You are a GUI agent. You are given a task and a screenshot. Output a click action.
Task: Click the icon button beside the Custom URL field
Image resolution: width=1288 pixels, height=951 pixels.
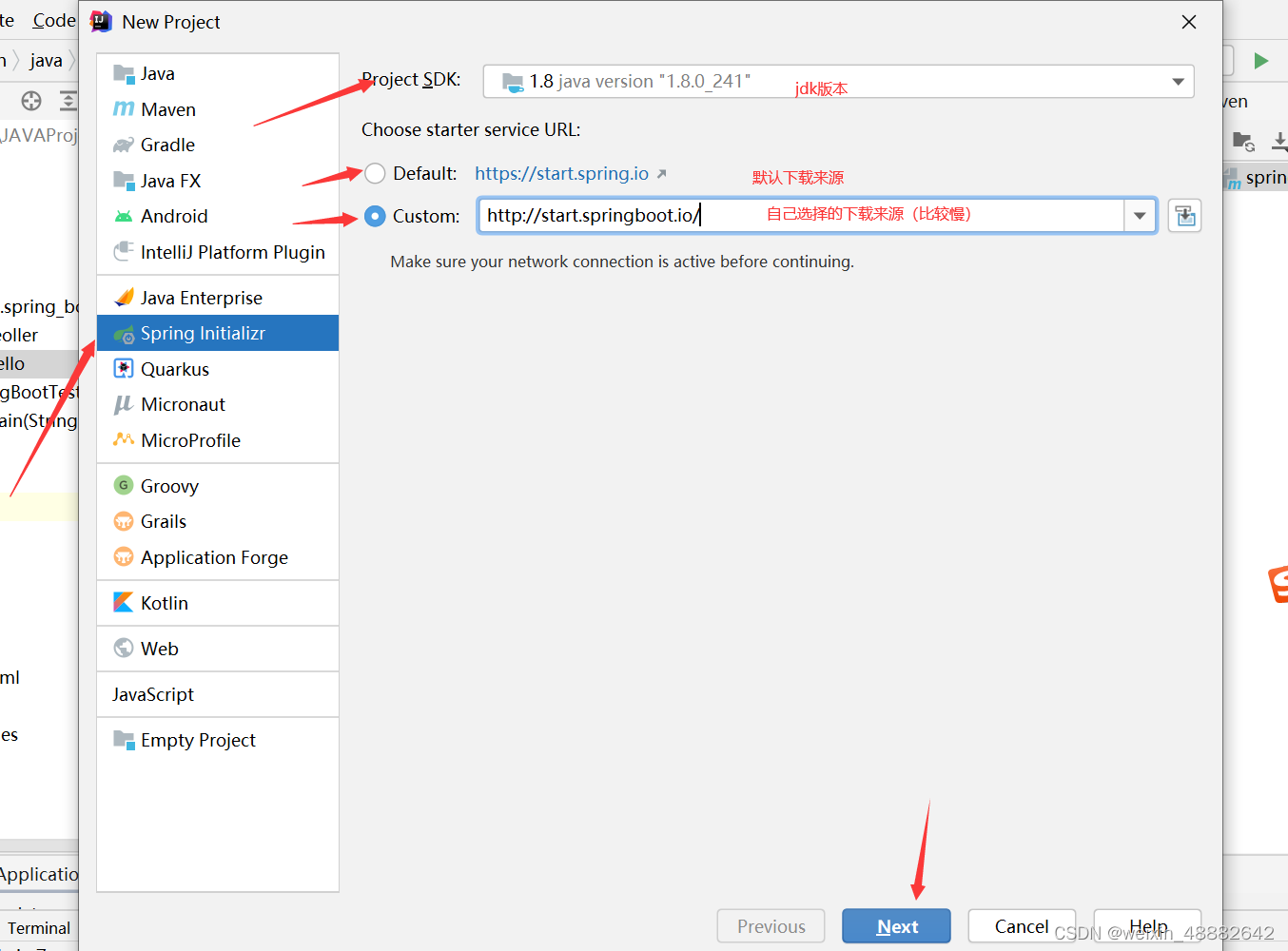1185,216
